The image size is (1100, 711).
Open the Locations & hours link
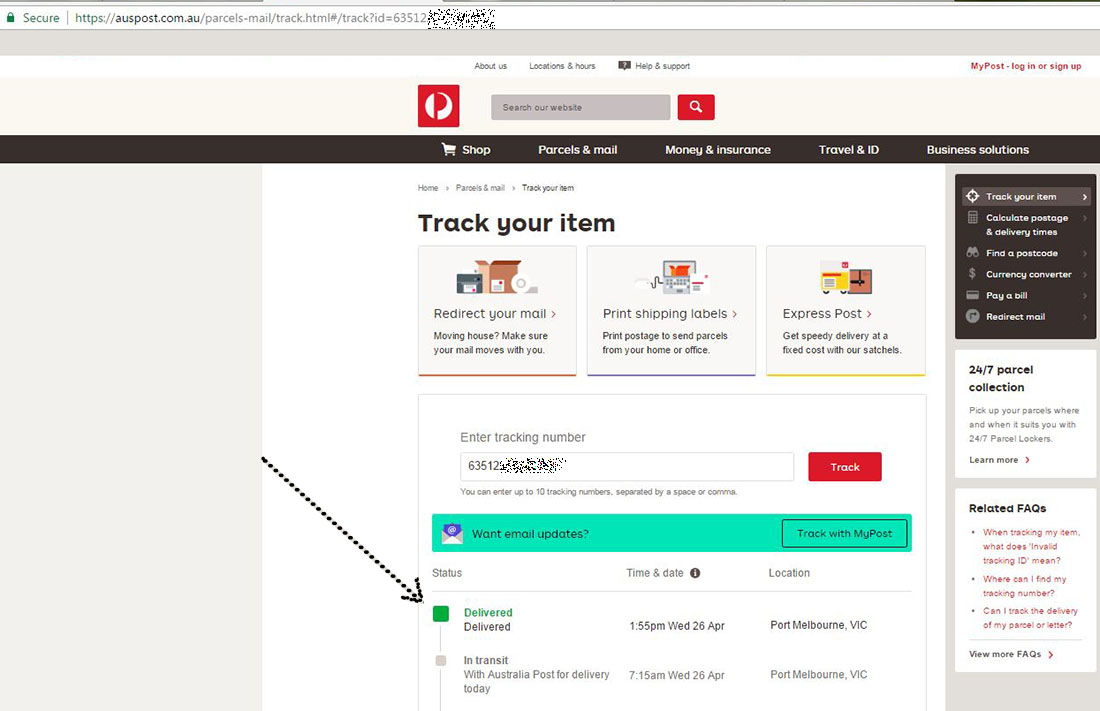coord(562,66)
